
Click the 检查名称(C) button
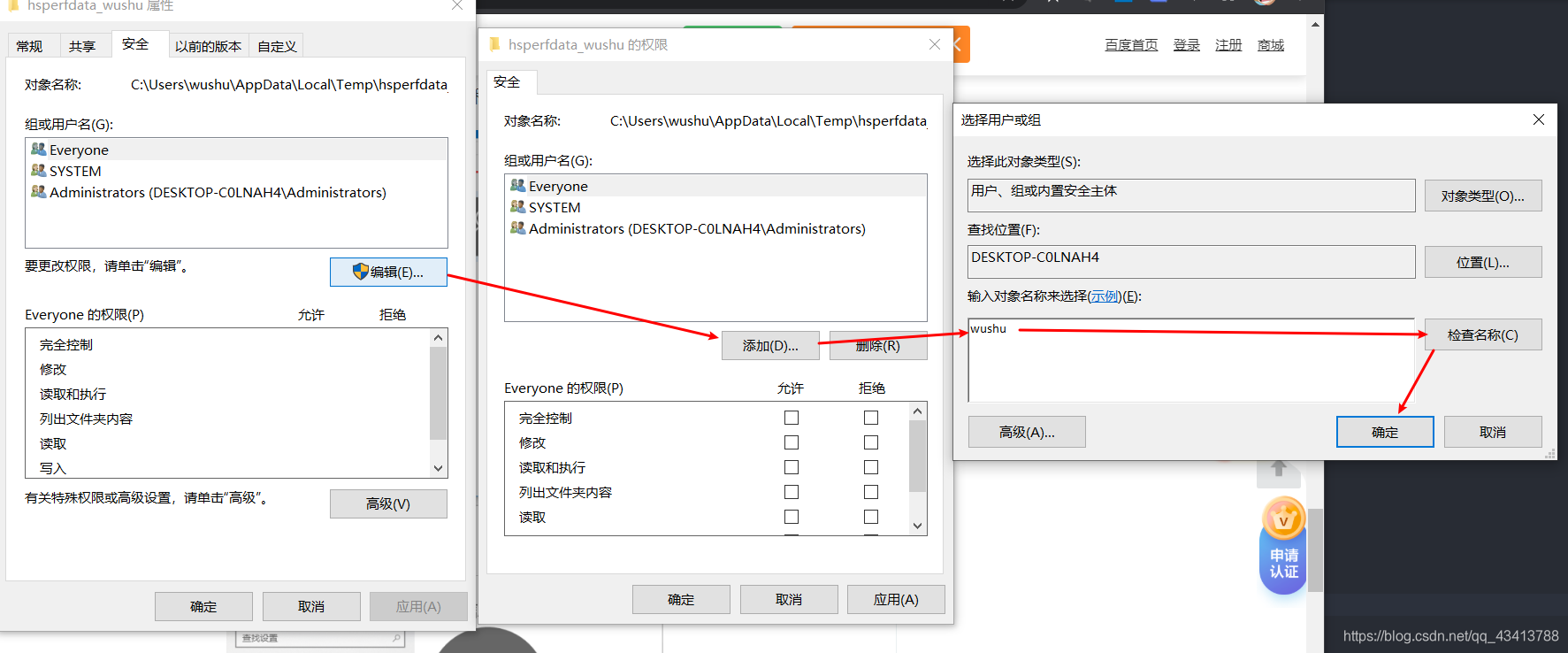[1483, 334]
